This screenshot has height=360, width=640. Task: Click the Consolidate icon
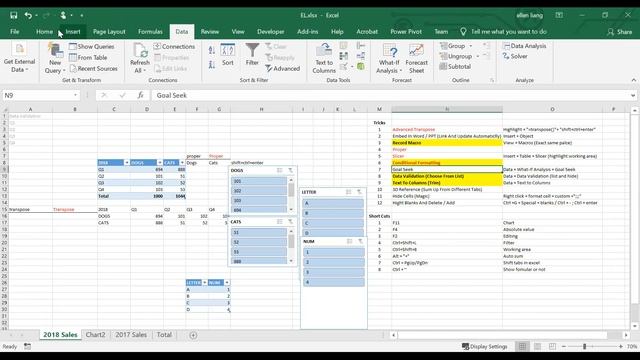tap(361, 46)
